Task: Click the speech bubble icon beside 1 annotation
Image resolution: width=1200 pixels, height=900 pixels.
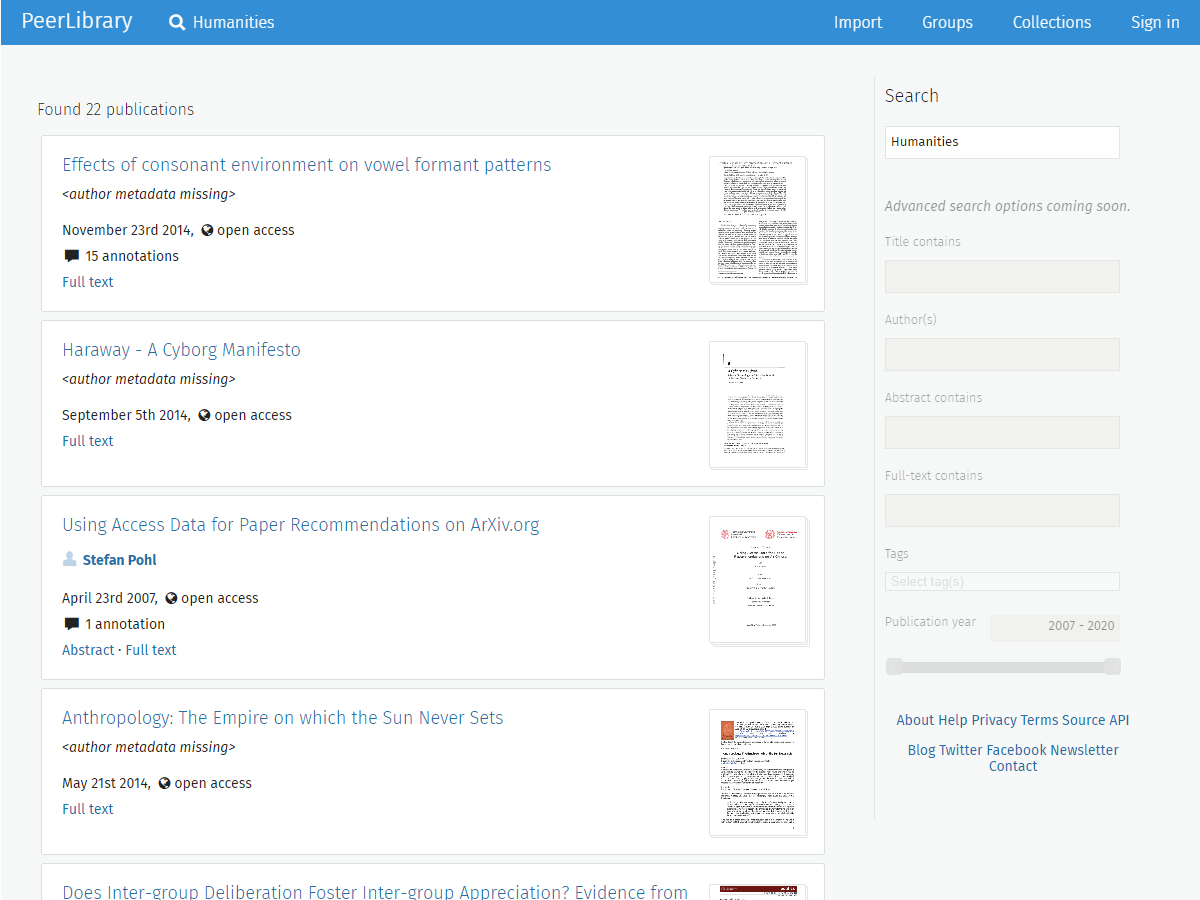Action: point(71,624)
